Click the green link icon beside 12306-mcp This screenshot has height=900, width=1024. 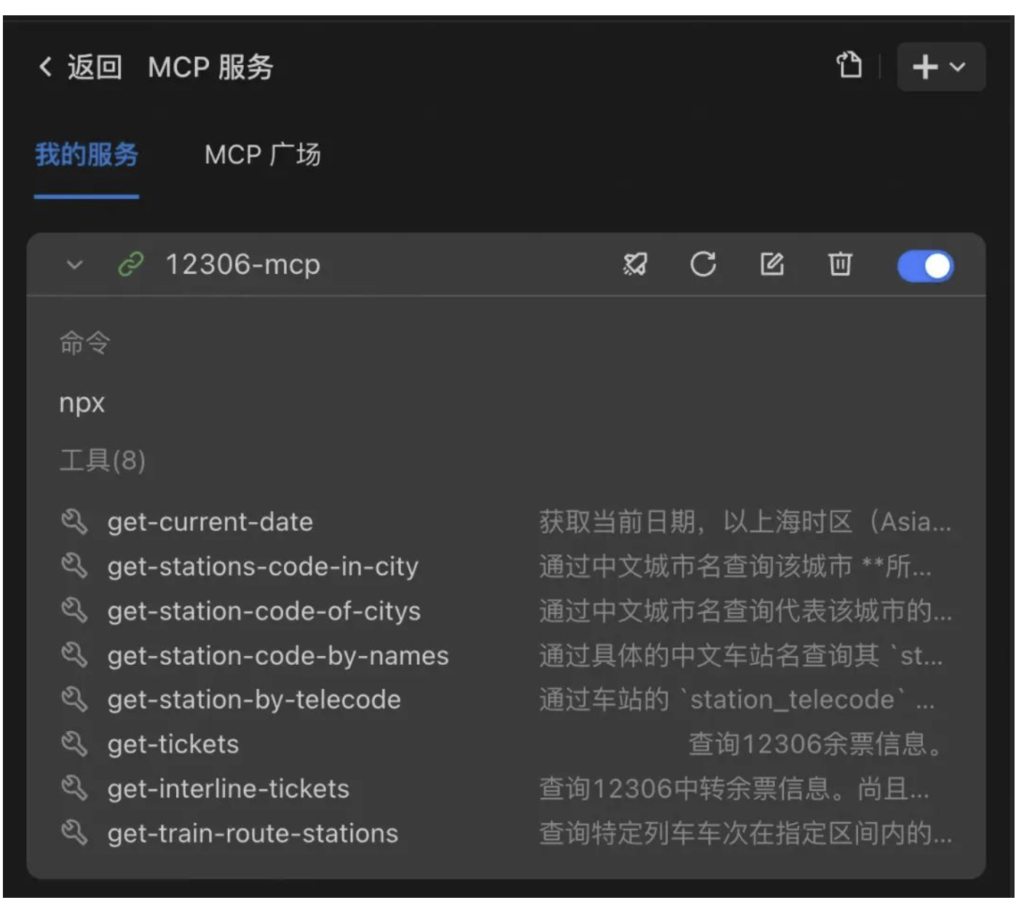point(131,265)
